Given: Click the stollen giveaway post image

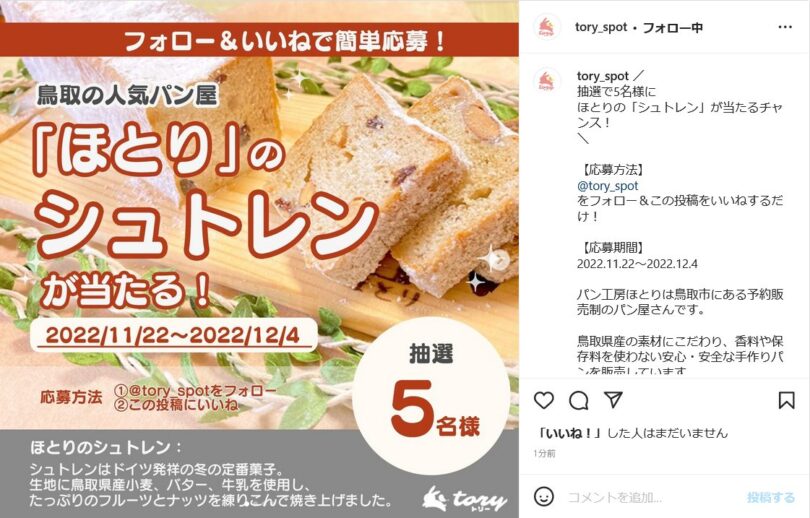Looking at the screenshot, I should (x=259, y=259).
